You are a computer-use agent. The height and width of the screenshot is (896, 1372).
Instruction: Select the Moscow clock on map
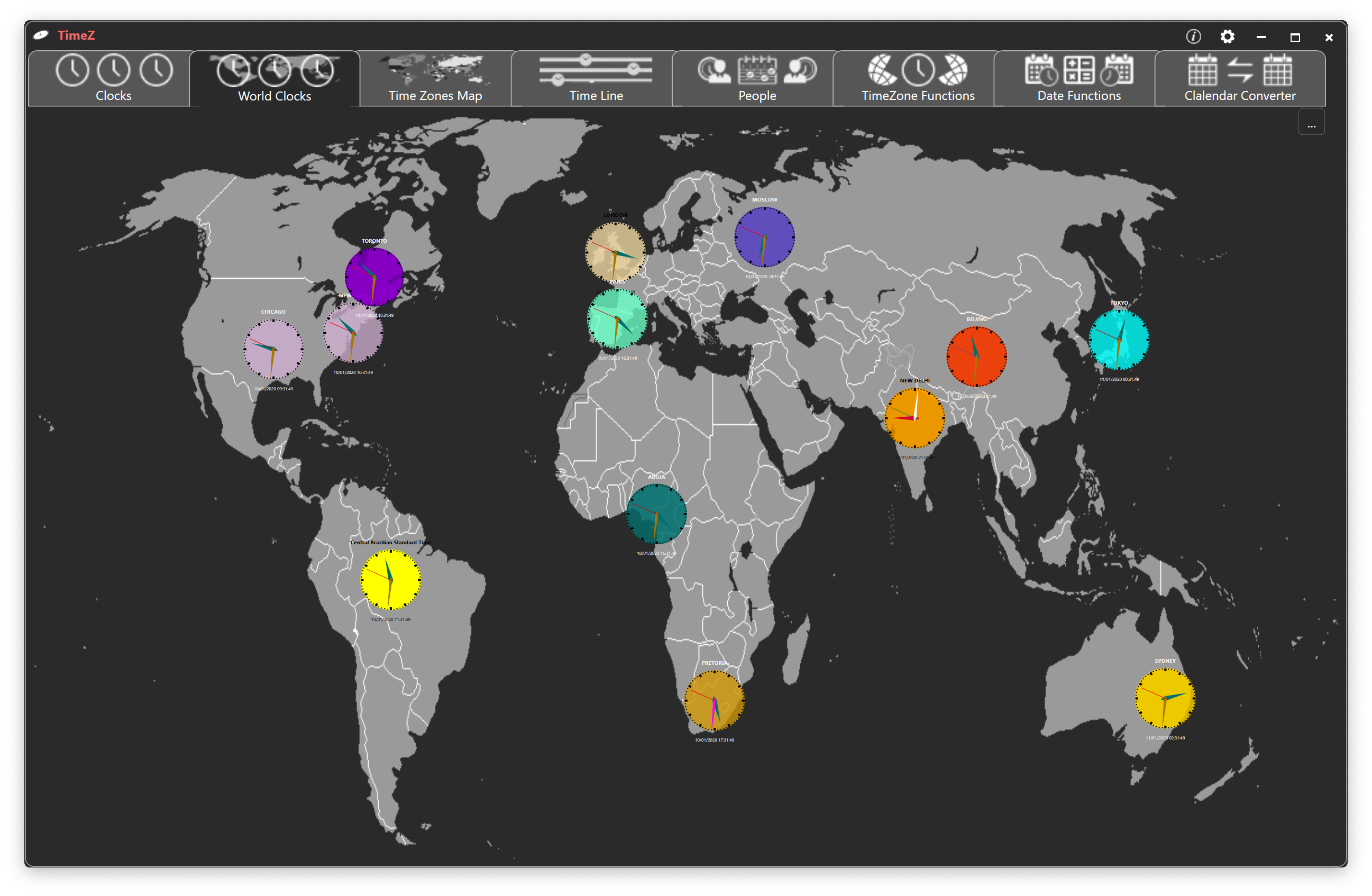point(764,237)
